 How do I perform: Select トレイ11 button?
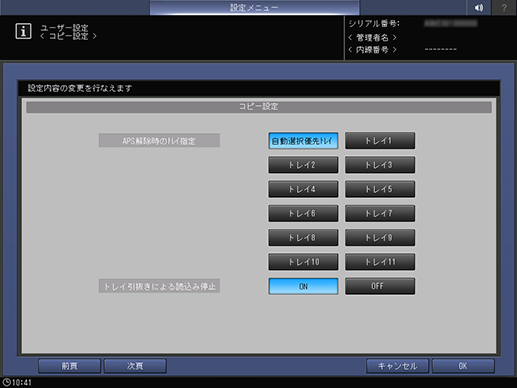click(x=380, y=262)
